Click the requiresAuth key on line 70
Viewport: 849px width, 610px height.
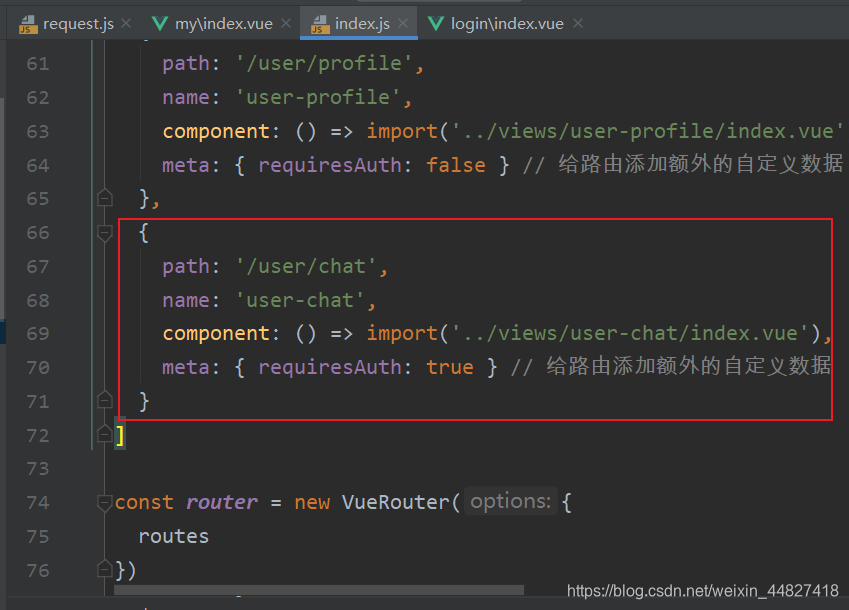[x=330, y=368]
